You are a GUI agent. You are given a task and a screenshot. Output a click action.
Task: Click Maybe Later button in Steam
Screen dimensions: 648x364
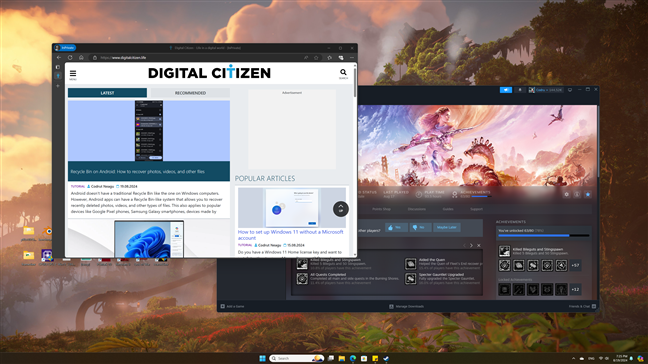[447, 228]
